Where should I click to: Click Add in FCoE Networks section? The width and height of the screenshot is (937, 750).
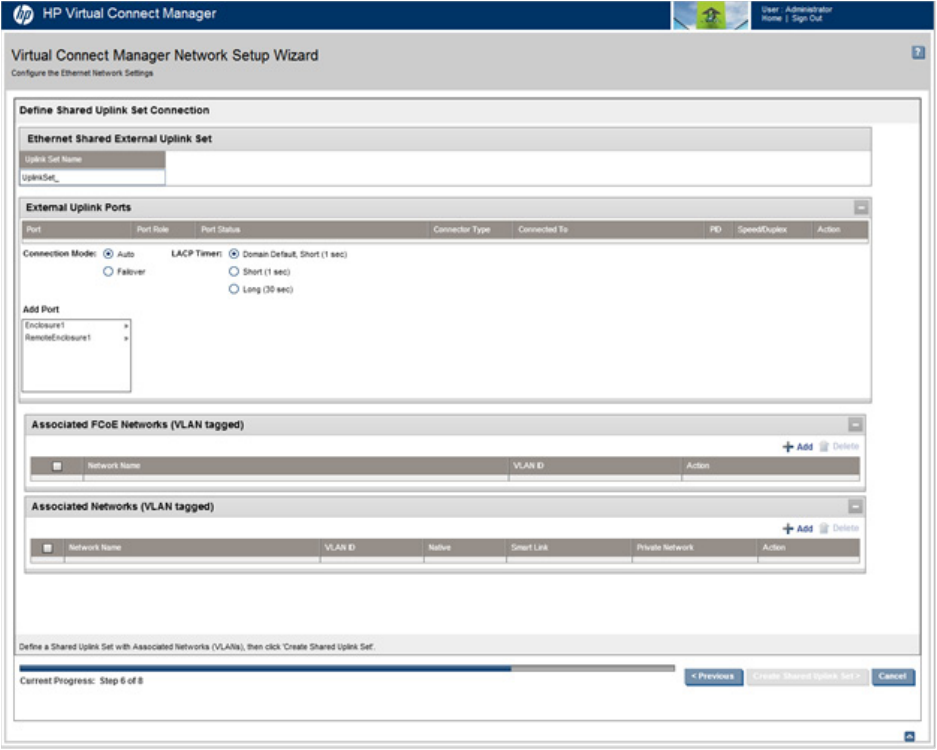[798, 447]
